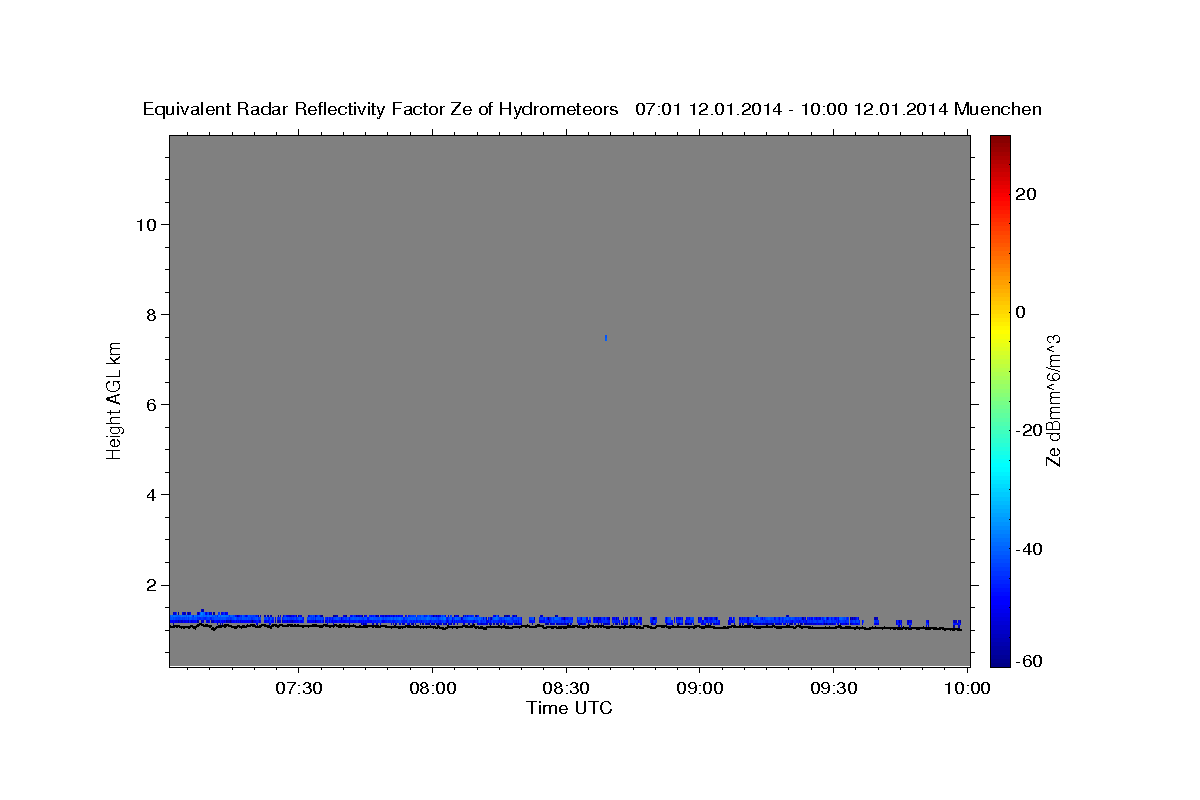The width and height of the screenshot is (1200, 800).
Task: Click the 07:30 time tick label
Action: 298,688
